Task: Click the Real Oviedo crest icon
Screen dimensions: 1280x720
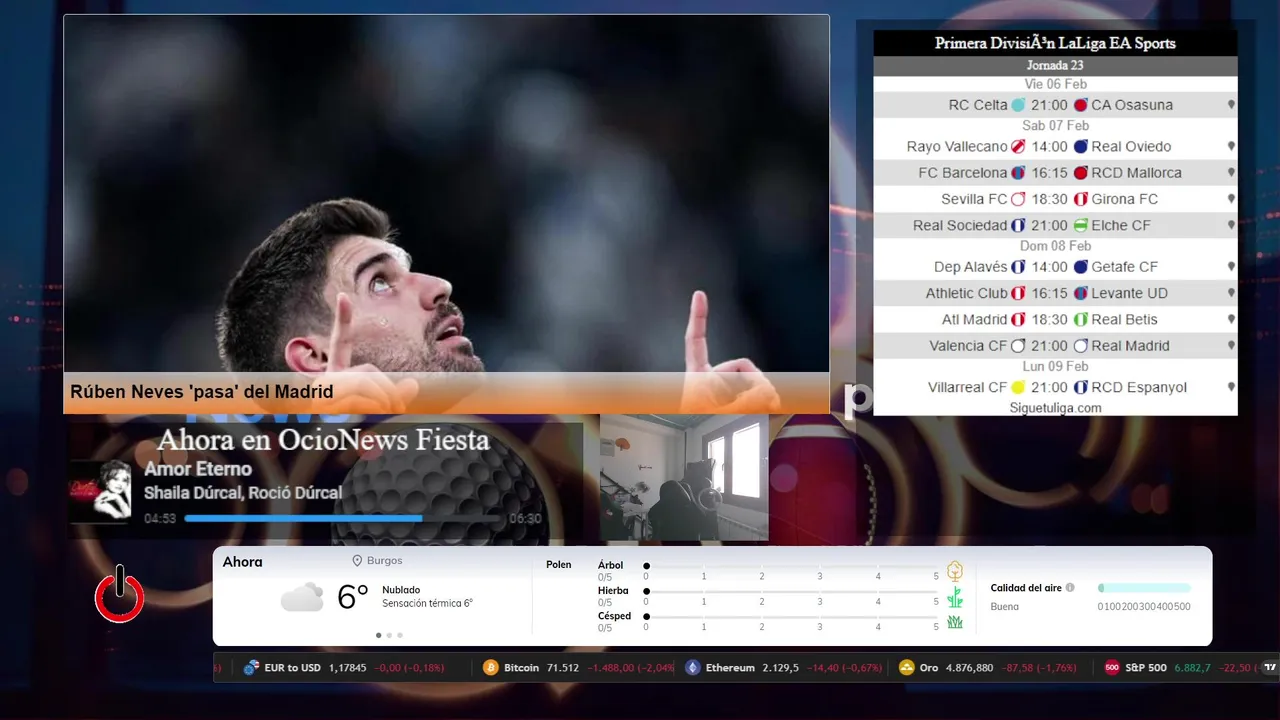Action: 1080,146
